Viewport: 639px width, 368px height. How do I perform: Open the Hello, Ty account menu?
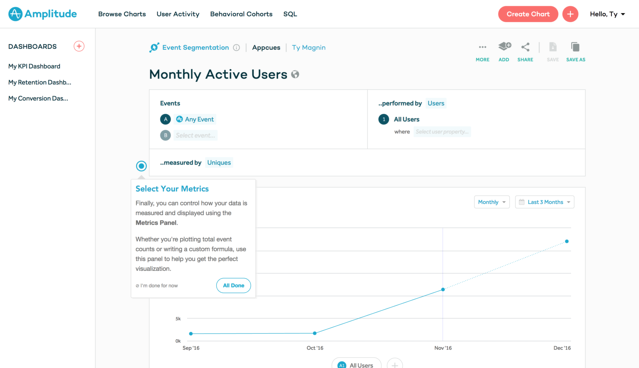coord(607,14)
